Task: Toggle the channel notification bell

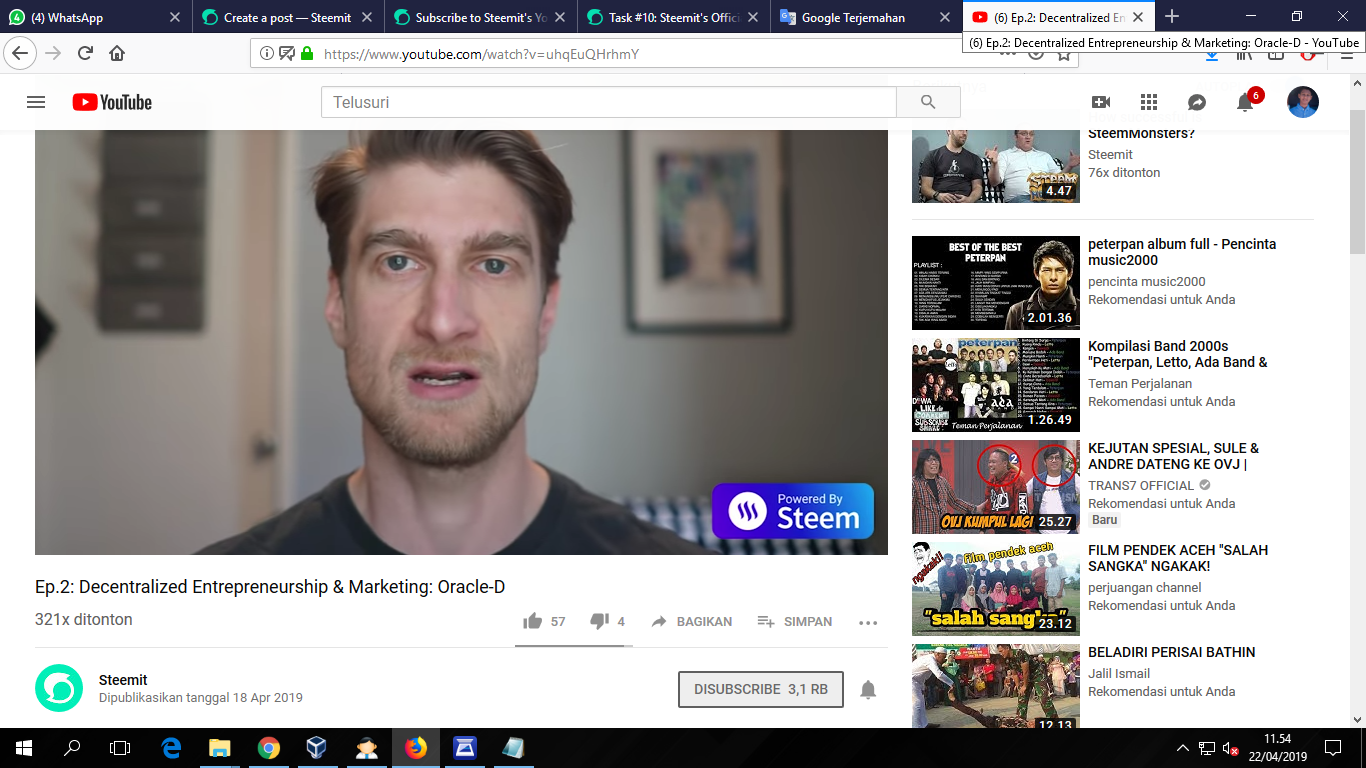Action: [x=868, y=689]
